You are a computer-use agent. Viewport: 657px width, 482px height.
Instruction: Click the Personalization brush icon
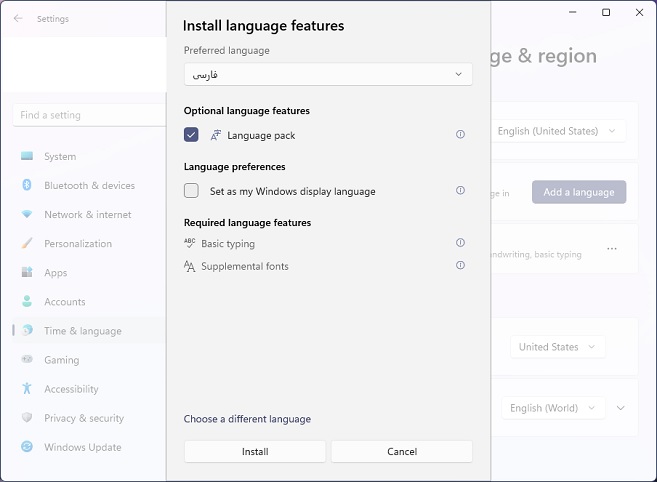click(27, 243)
